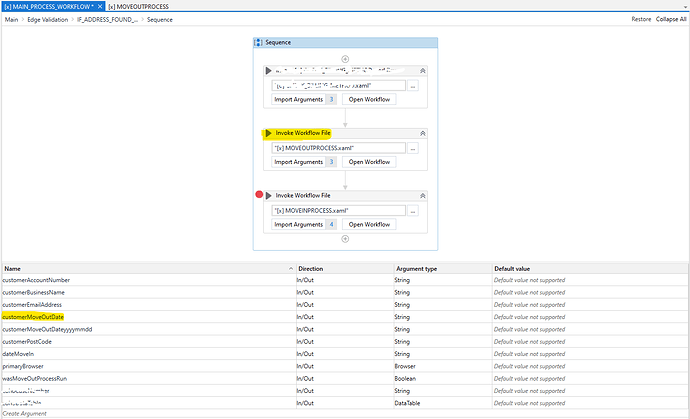Select Sequence in the breadcrumb
Image resolution: width=690 pixels, height=419 pixels.
[160, 20]
